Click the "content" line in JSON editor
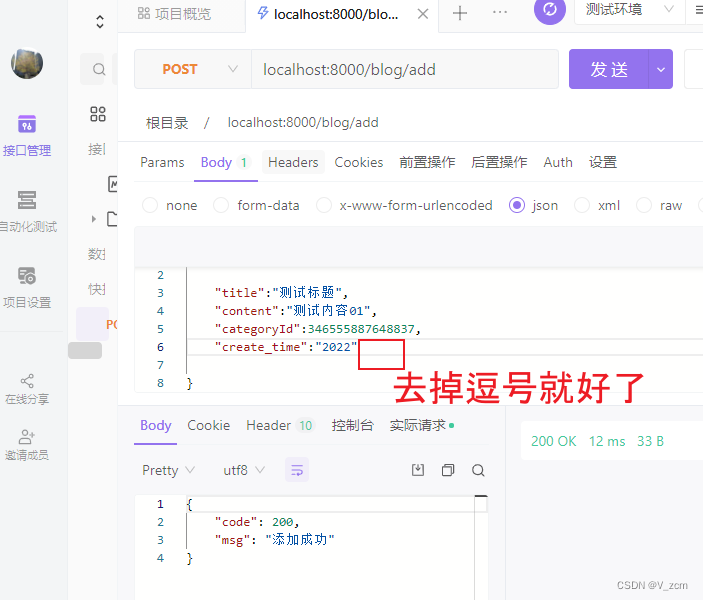The width and height of the screenshot is (703, 600). (x=295, y=311)
